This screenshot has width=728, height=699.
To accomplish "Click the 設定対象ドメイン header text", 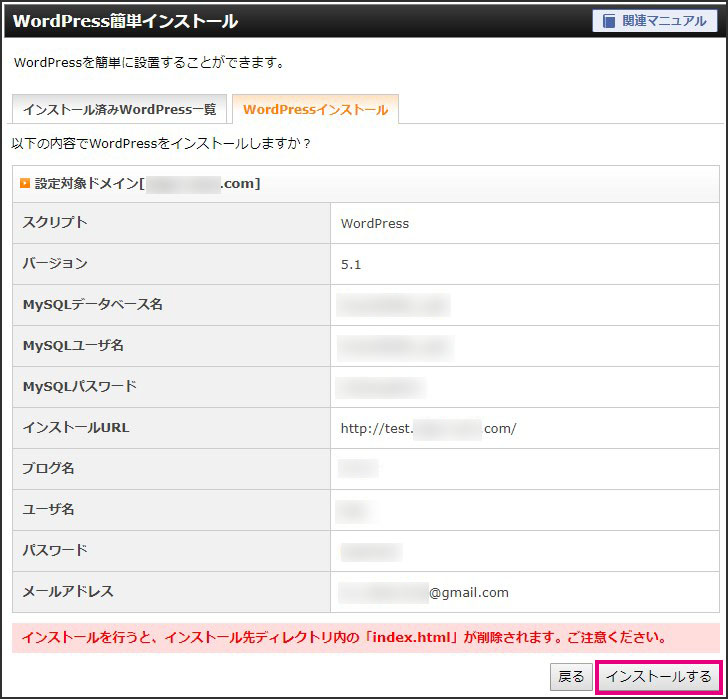I will [147, 183].
